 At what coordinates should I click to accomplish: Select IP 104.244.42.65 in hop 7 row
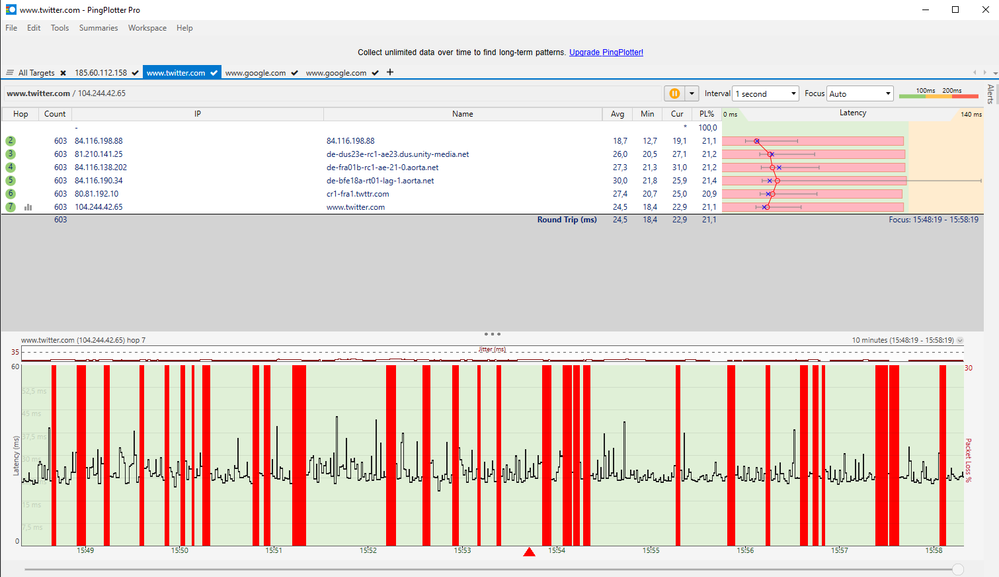tap(99, 207)
